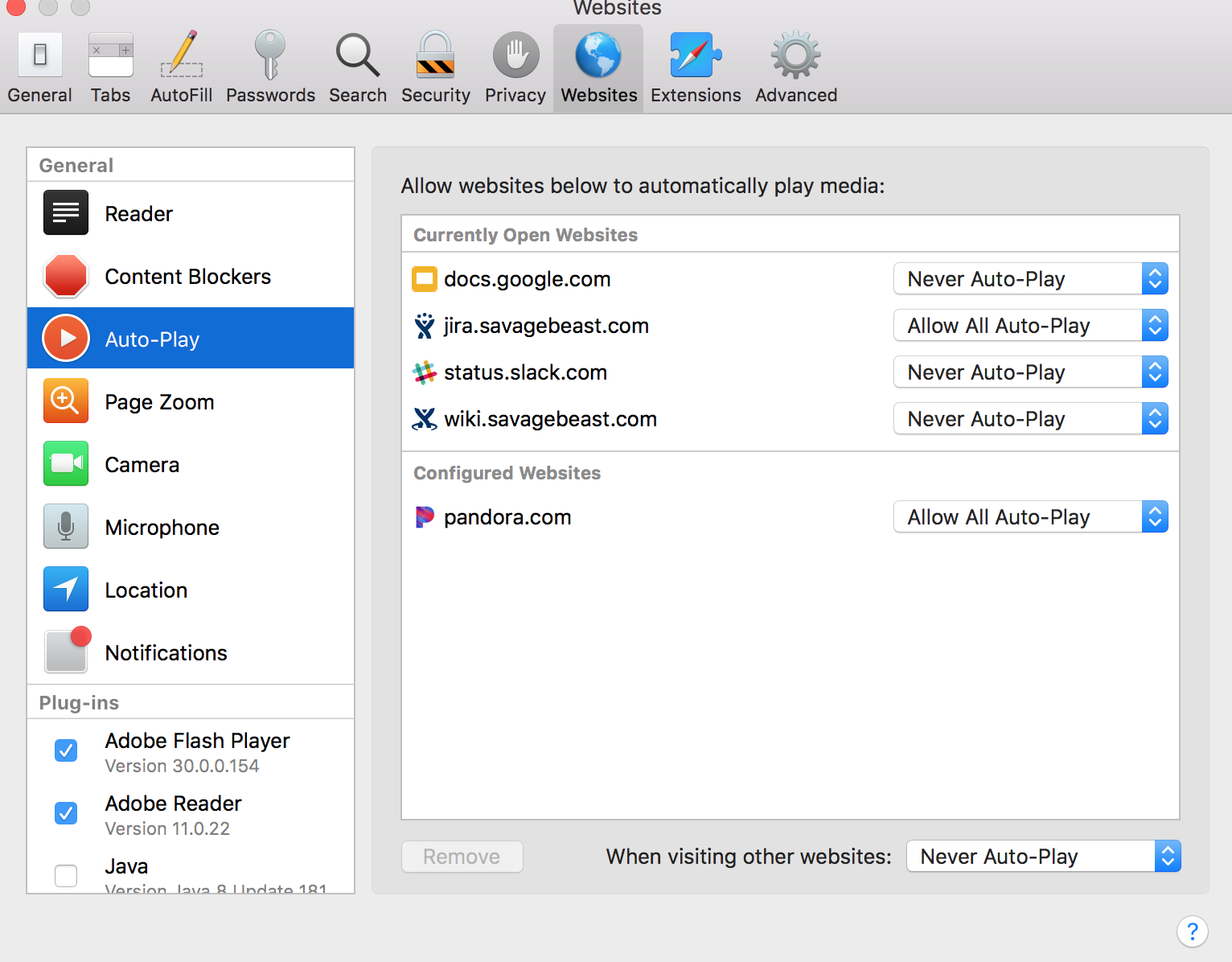The width and height of the screenshot is (1232, 962).
Task: Select the Passwords key icon
Action: click(x=270, y=56)
